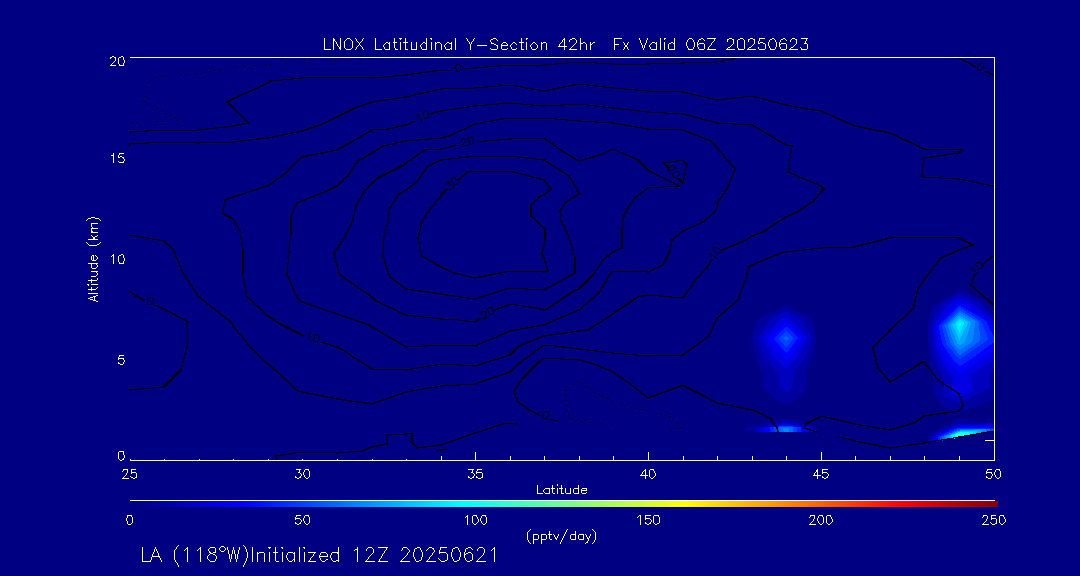Viewport: 1080px width, 576px height.
Task: Click latitude axis tick label 25
Action: click(x=129, y=474)
